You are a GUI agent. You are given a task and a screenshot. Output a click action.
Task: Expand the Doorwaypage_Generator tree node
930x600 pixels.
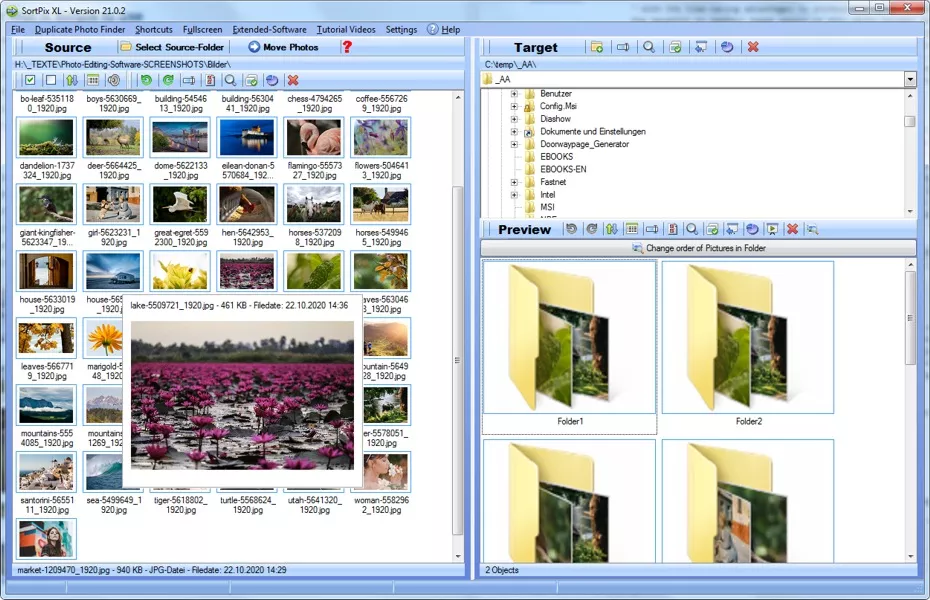[x=515, y=144]
